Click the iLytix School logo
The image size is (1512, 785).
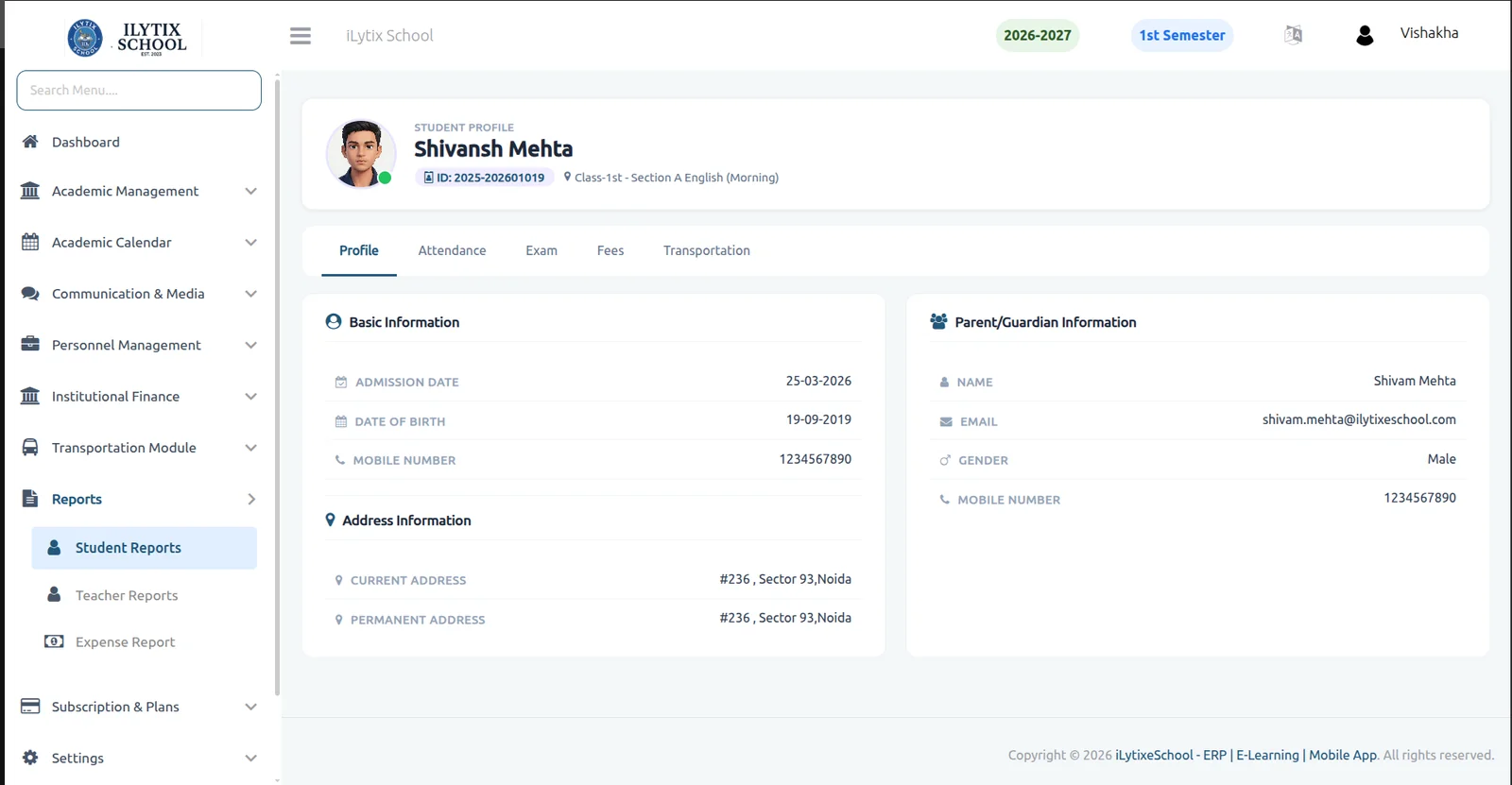128,37
